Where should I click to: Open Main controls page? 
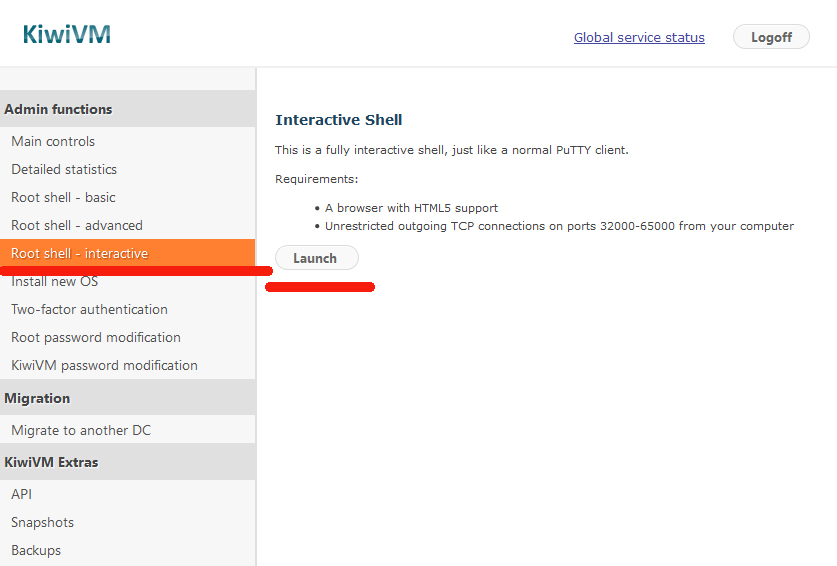point(53,141)
